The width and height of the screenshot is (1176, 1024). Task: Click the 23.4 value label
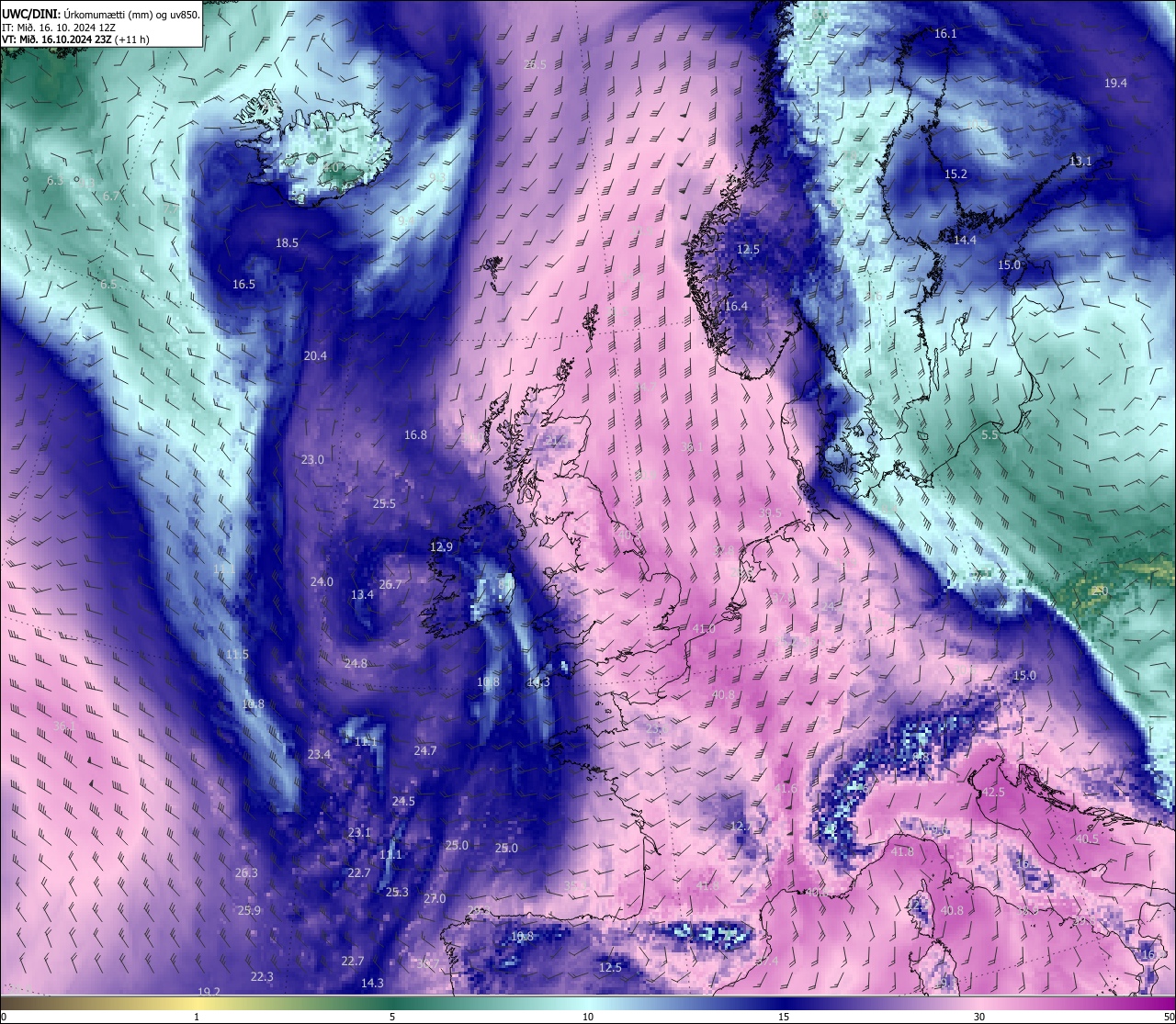tap(319, 755)
